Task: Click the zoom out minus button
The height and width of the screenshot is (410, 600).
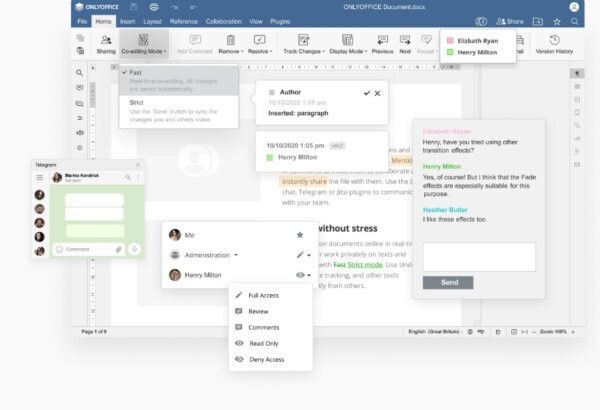Action: click(x=534, y=332)
